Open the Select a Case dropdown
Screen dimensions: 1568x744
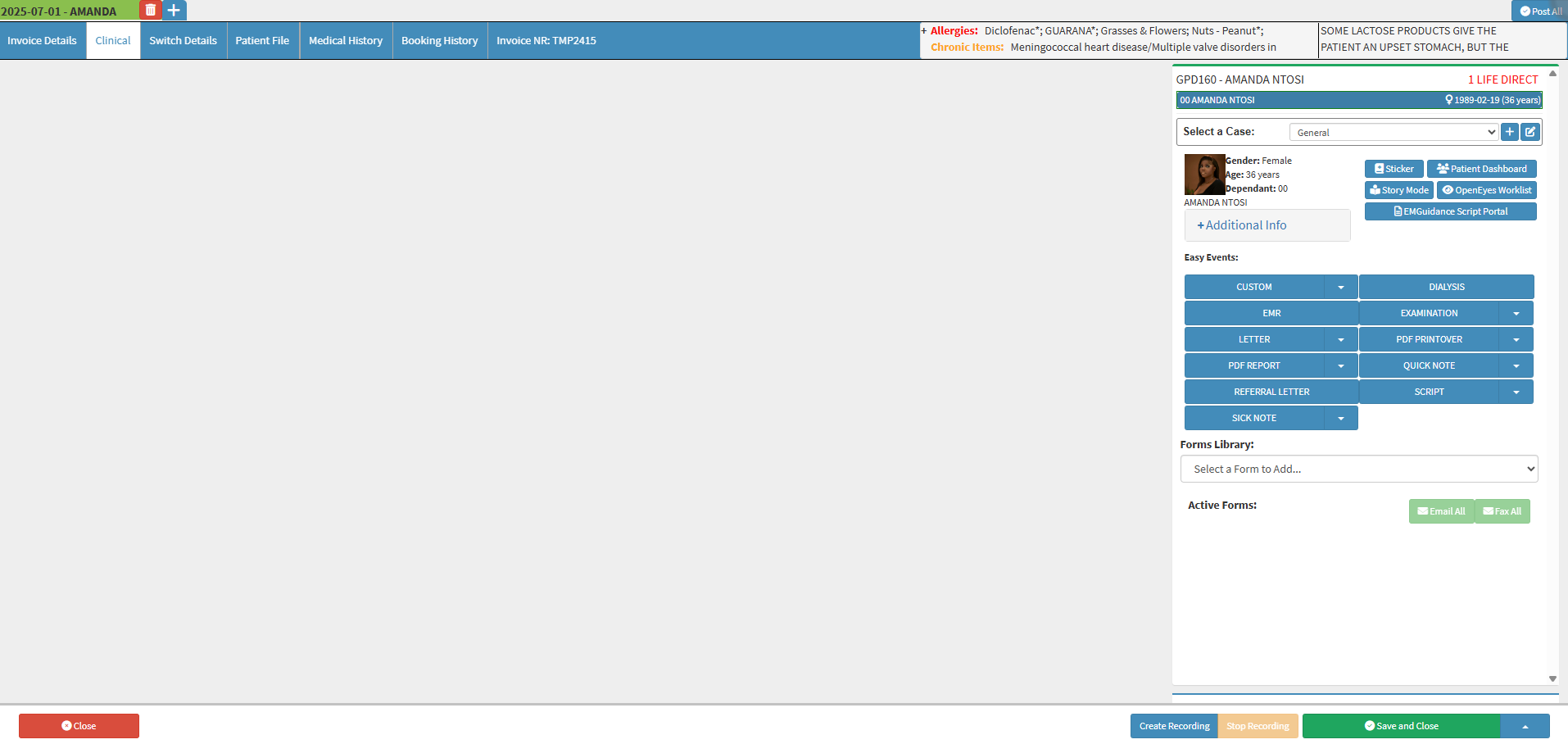tap(1394, 132)
